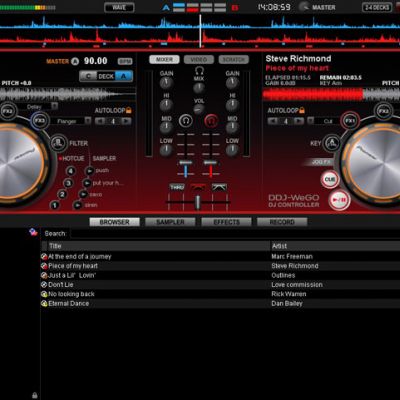Switch to the SAMPLER tab

pyautogui.click(x=170, y=222)
